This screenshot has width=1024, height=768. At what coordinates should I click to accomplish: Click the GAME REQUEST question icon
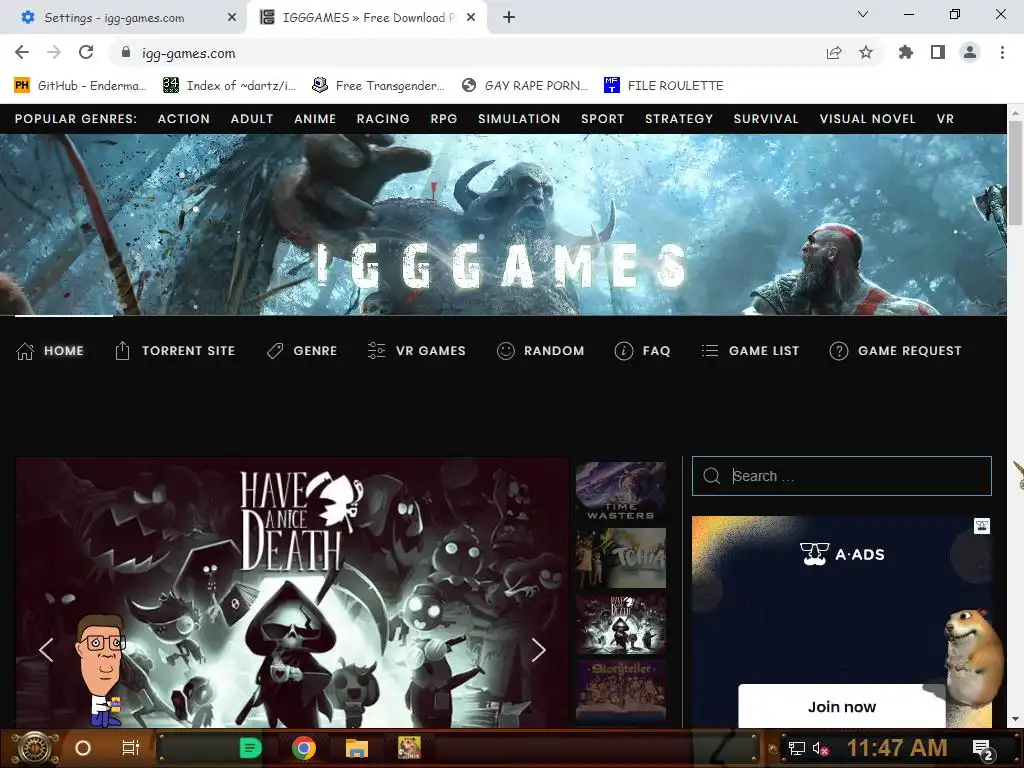(839, 351)
